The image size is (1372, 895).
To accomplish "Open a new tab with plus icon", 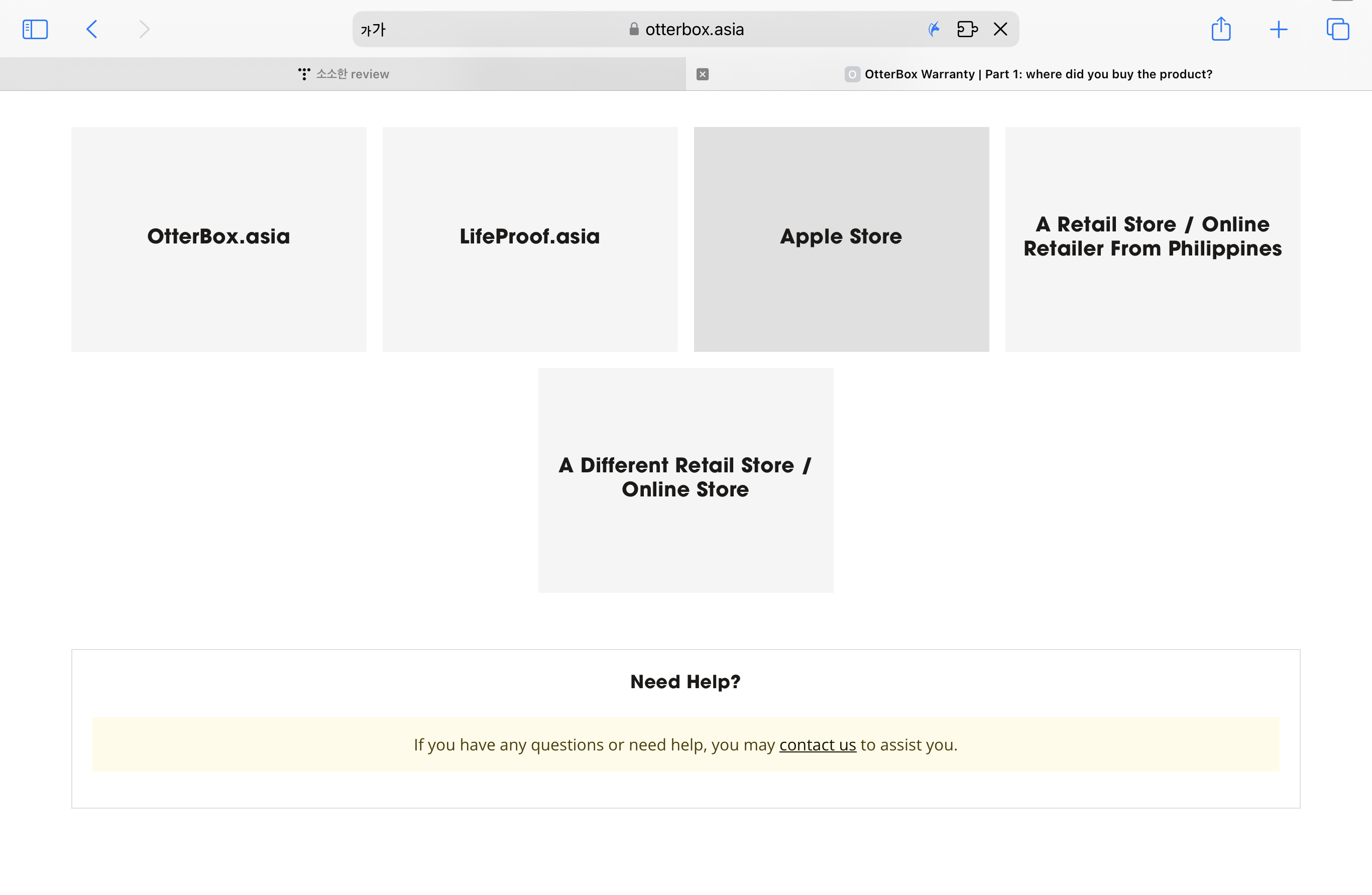I will [x=1278, y=29].
